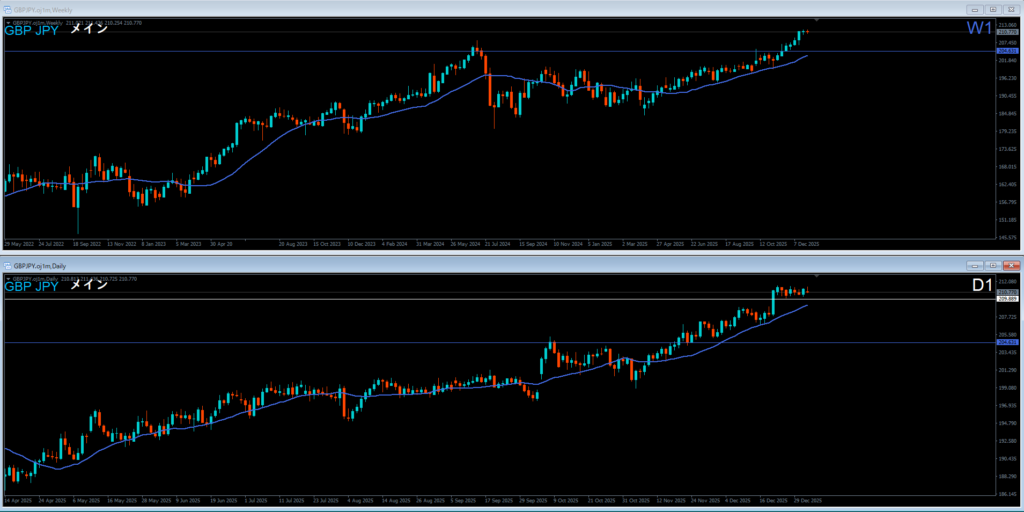Screen dimensions: 1024x512
Task: Click the 210.770 current price tag in Weekly chart
Action: [1008, 31]
